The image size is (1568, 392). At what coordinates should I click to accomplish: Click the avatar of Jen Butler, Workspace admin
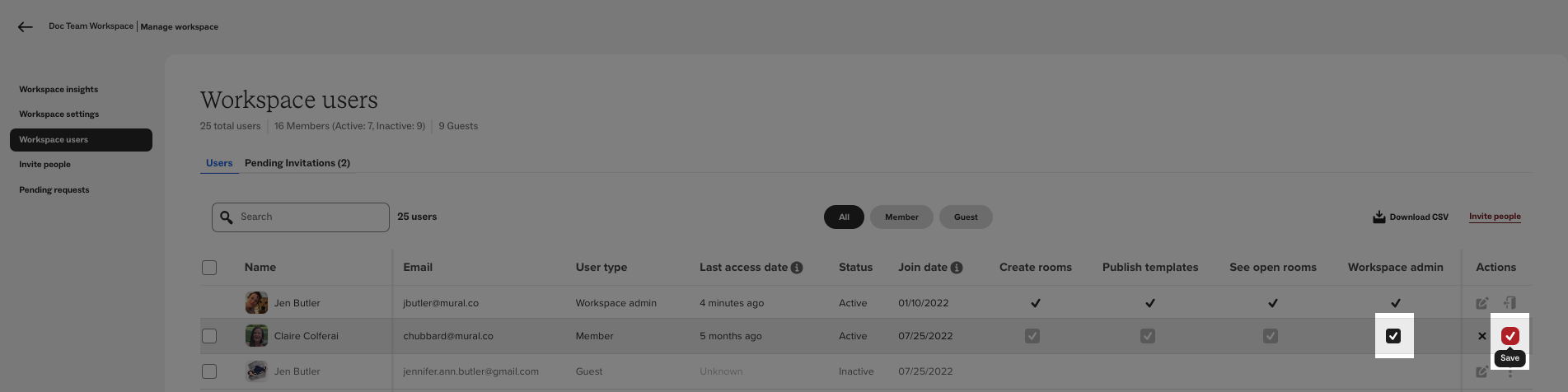256,303
